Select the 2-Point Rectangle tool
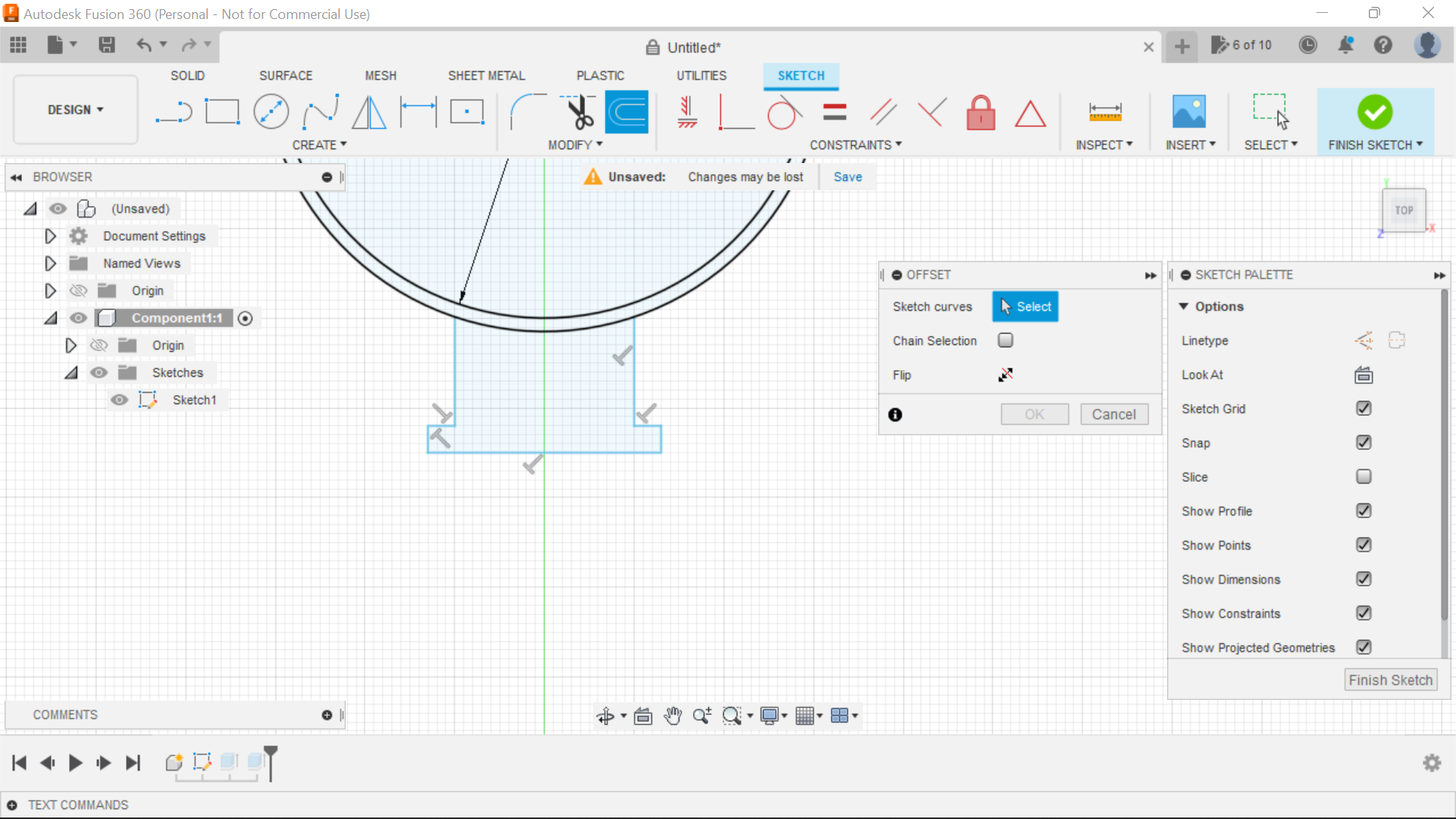The width and height of the screenshot is (1456, 819). tap(222, 111)
